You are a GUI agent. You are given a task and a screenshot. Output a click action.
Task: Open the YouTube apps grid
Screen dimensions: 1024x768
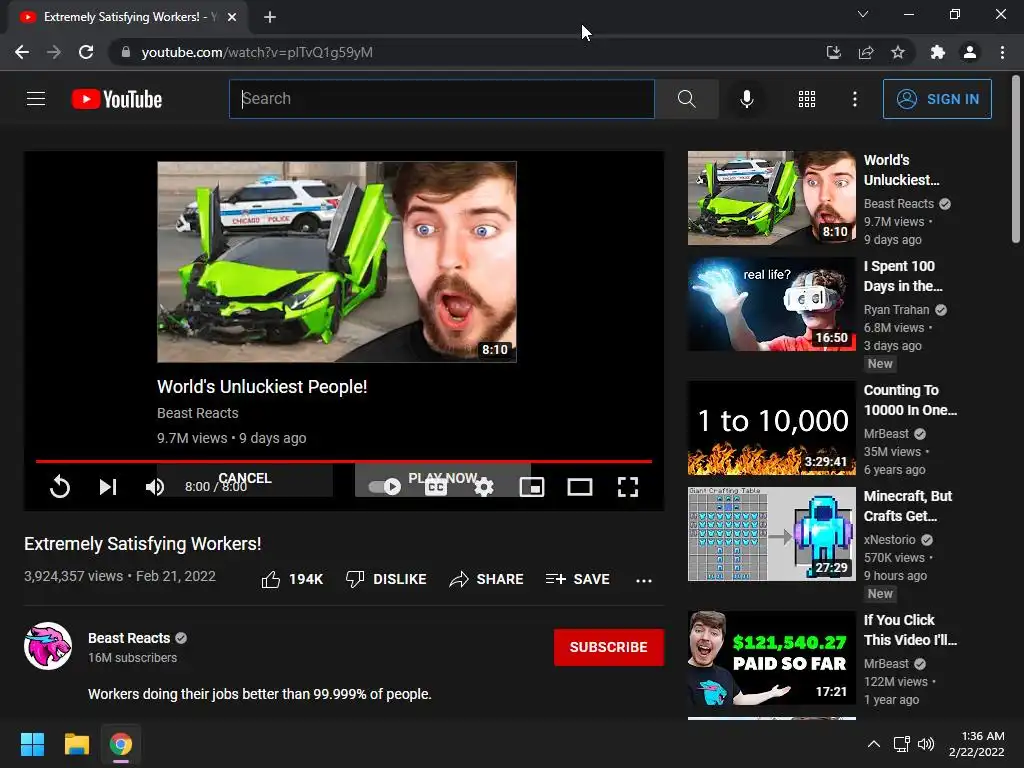point(807,99)
